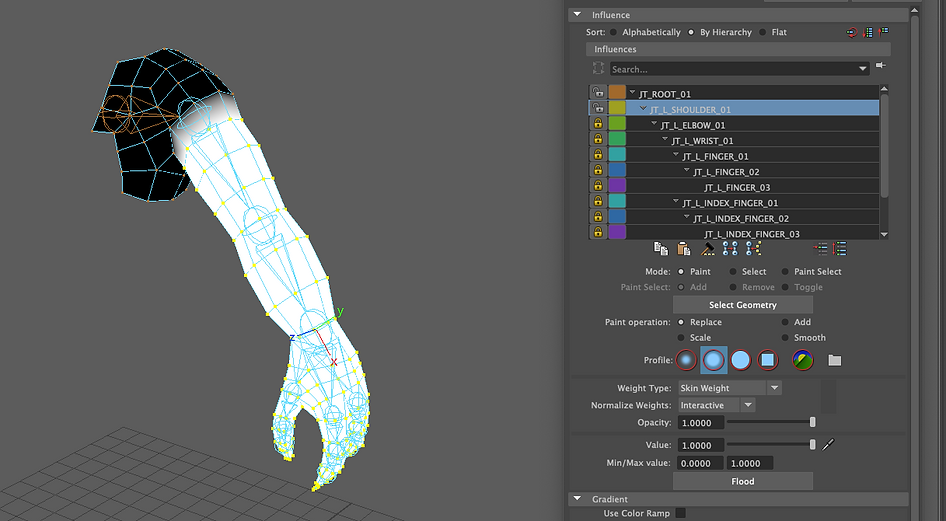Select the highlighted soft-edge brush profile

pos(713,360)
